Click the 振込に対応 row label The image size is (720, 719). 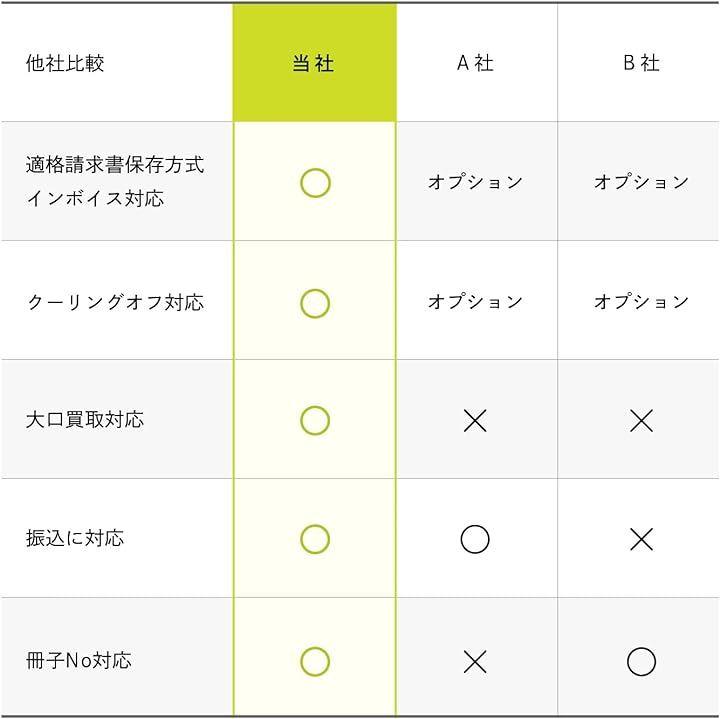click(75, 538)
